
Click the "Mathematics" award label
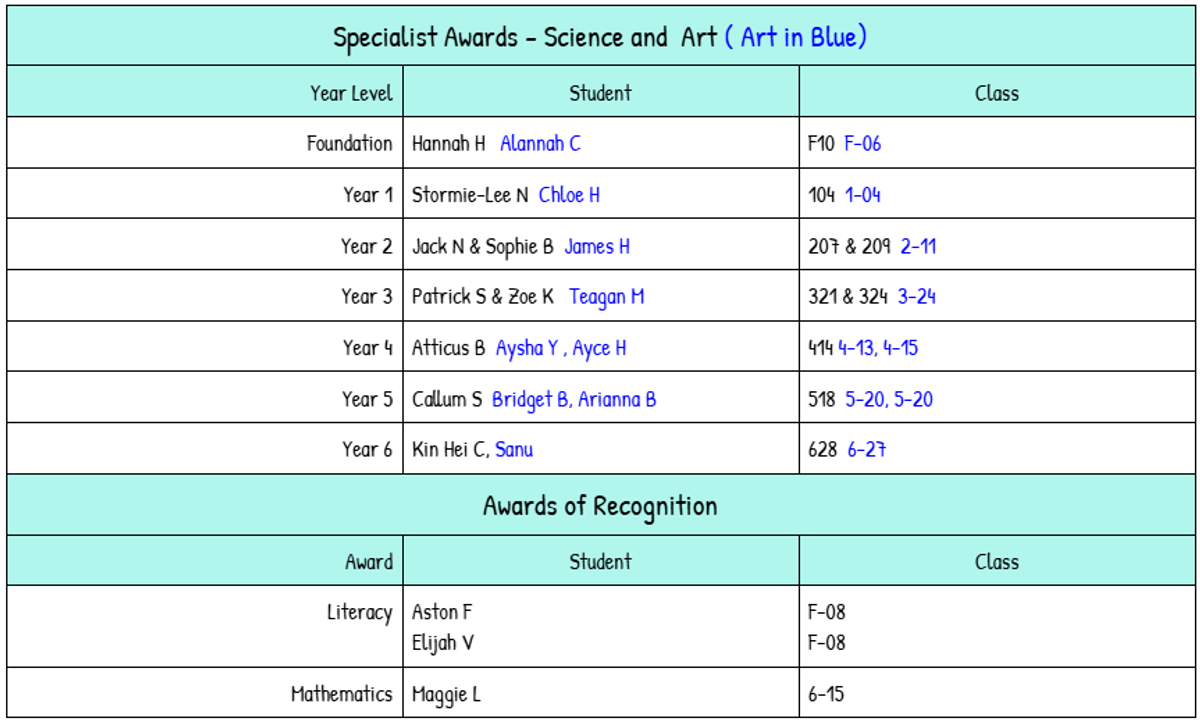[341, 694]
